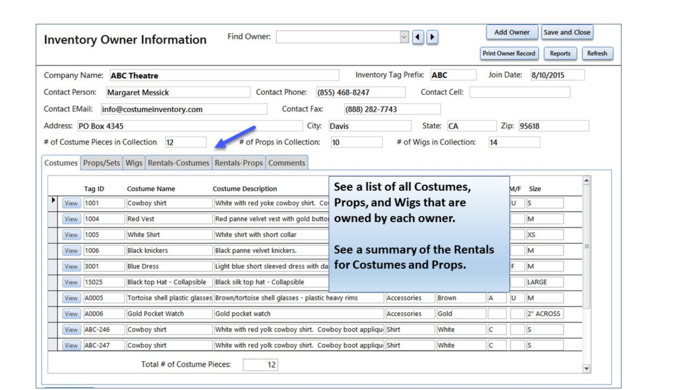View the White Shirt record 1005
Screen dimensions: 693x390
click(71, 235)
